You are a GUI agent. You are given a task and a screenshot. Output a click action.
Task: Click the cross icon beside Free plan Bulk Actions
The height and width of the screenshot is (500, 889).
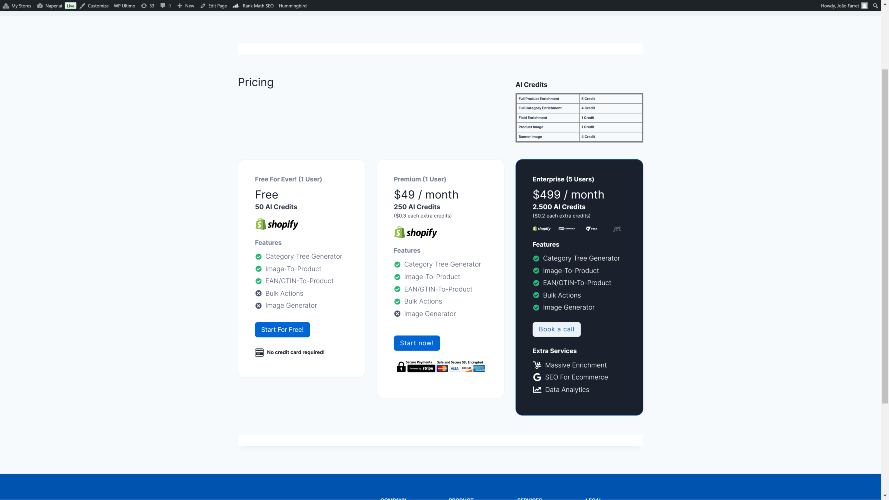[259, 294]
